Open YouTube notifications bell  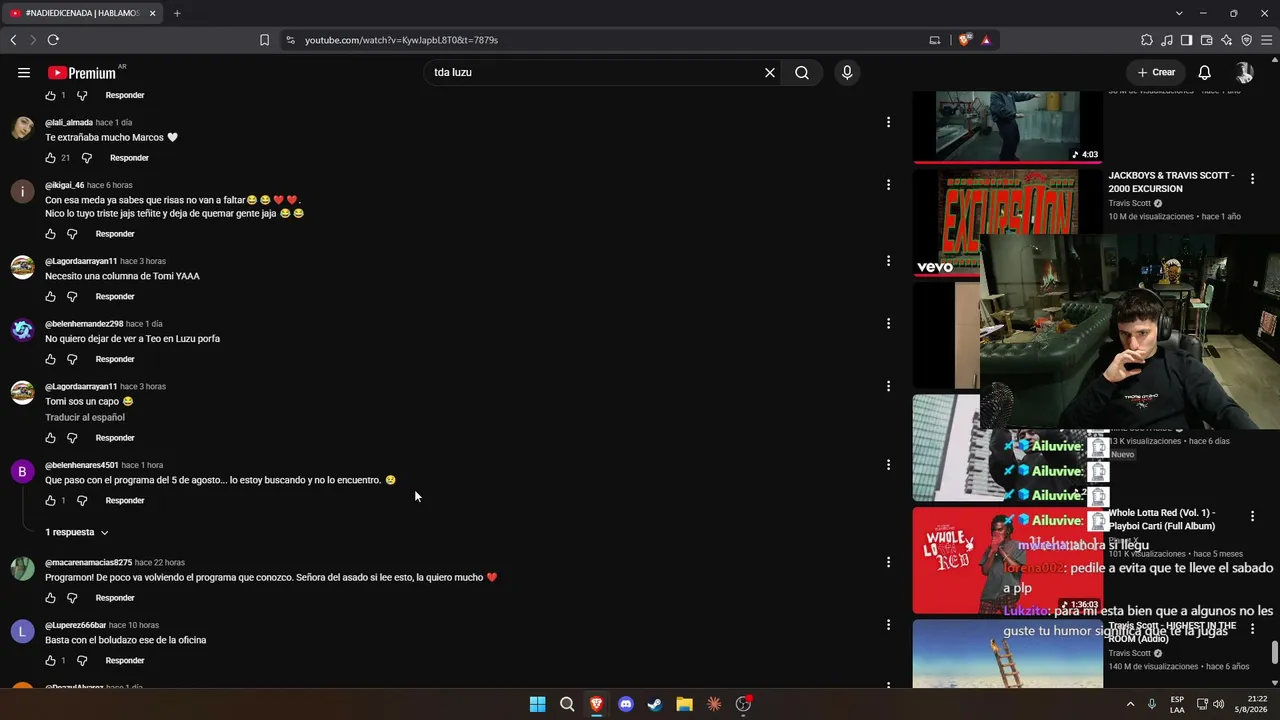1205,72
